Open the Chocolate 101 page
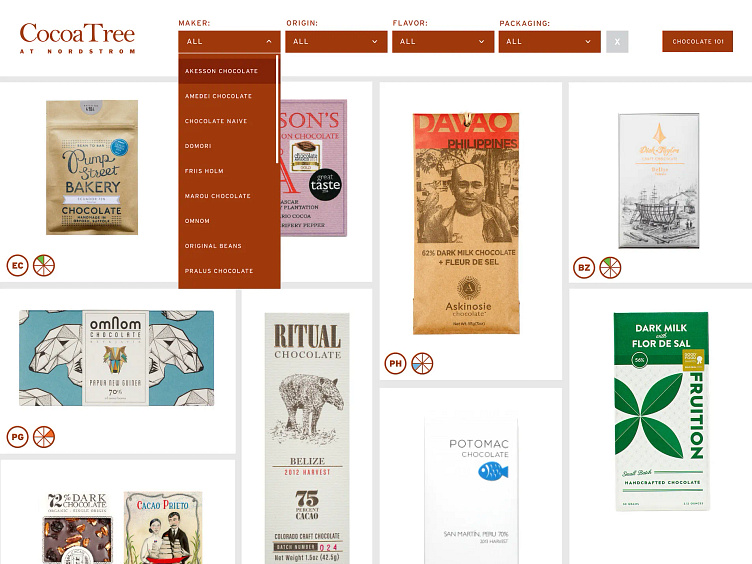 click(x=698, y=42)
